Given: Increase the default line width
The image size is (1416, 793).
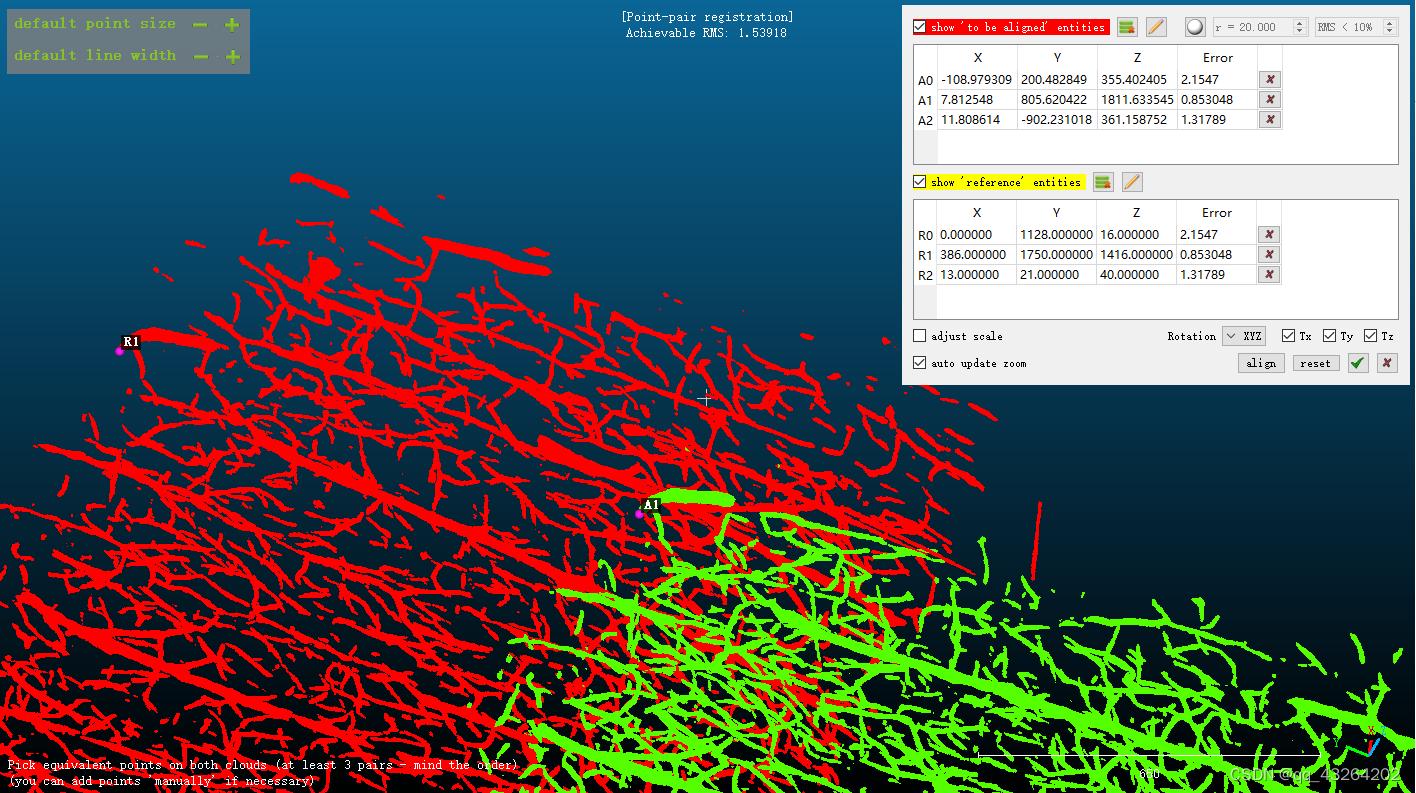Looking at the screenshot, I should 232,57.
